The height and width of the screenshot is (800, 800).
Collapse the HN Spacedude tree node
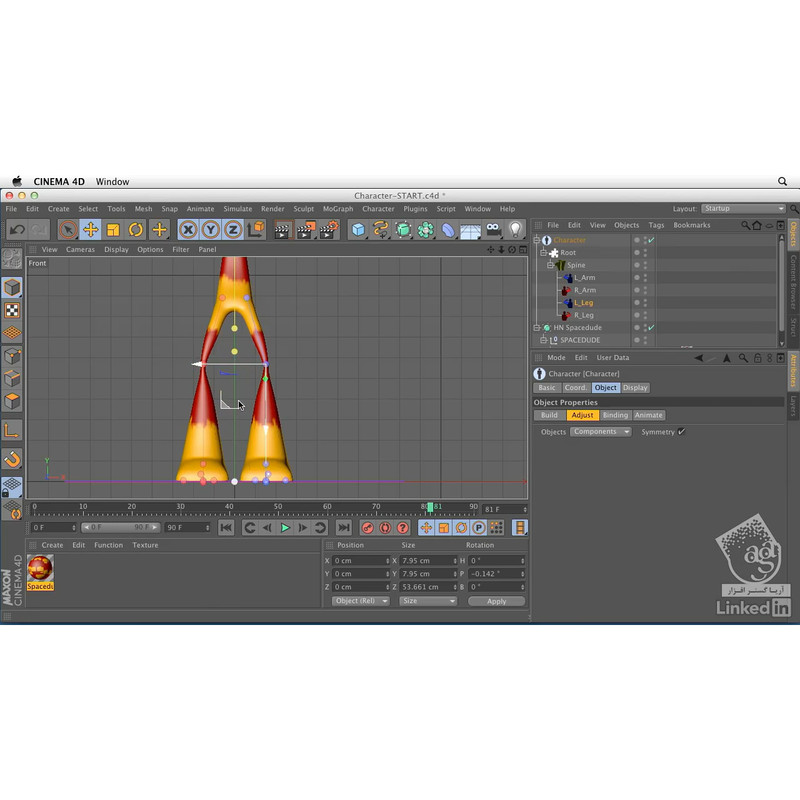coord(537,328)
